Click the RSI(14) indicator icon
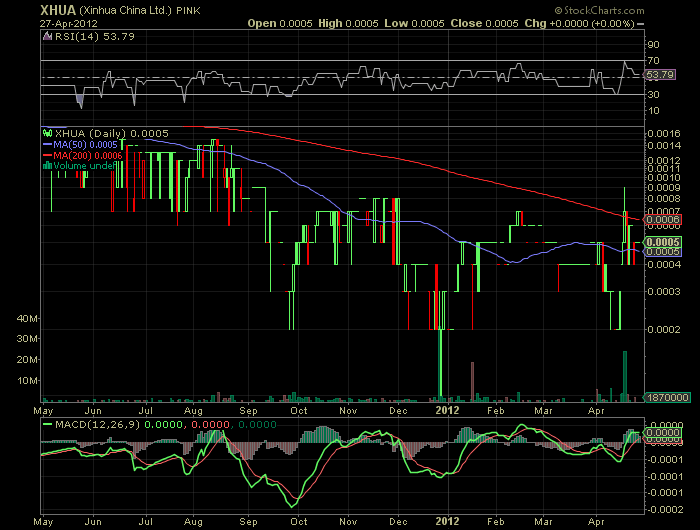 pos(47,36)
